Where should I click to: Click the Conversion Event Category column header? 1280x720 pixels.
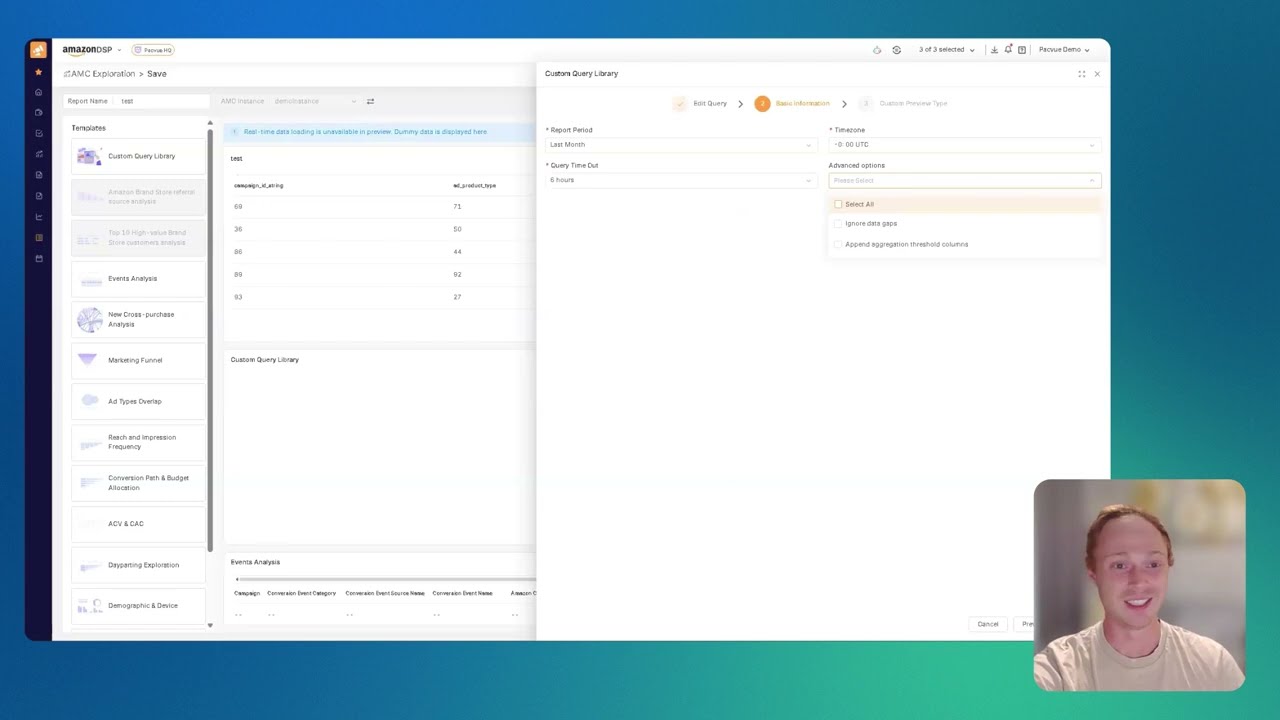pos(301,594)
